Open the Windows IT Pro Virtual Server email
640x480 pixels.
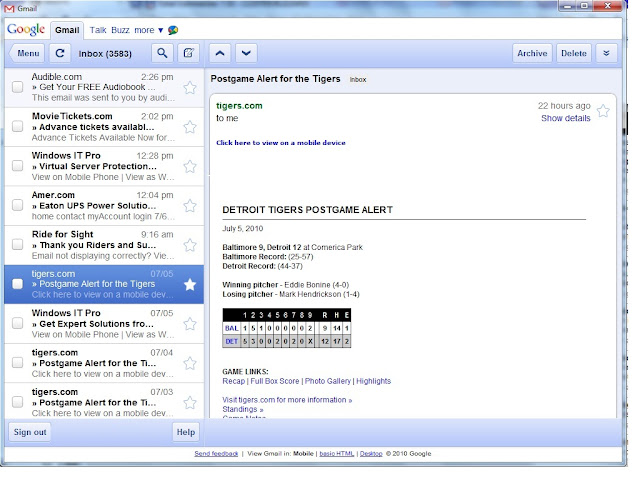(x=95, y=167)
